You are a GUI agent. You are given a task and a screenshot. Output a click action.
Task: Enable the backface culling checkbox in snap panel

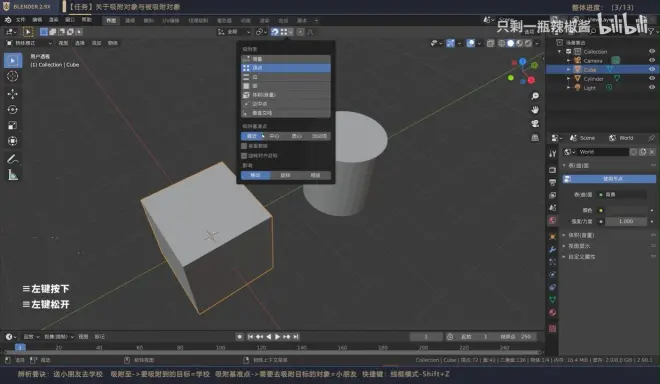[244, 146]
